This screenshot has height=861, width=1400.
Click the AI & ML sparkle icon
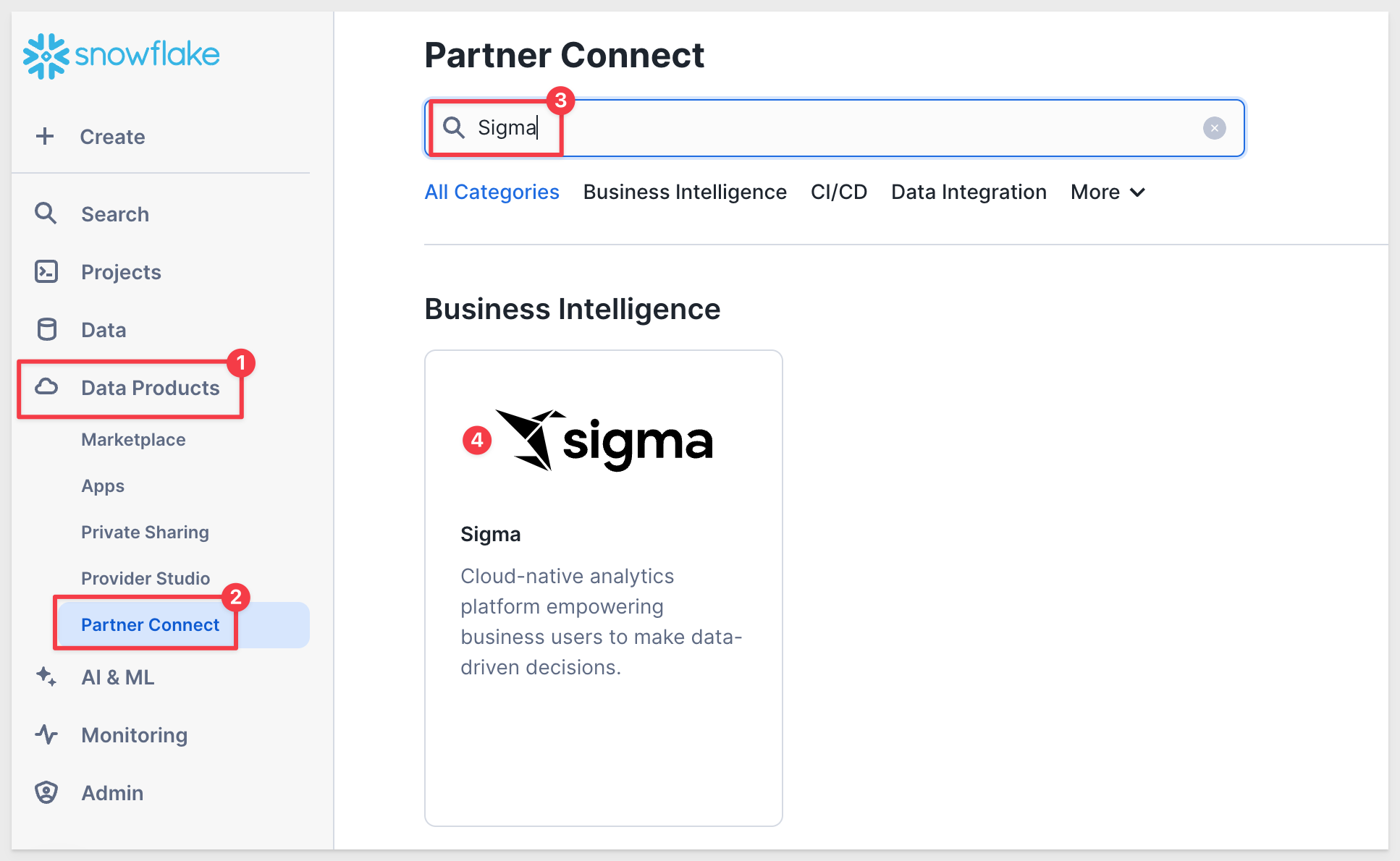tap(46, 676)
